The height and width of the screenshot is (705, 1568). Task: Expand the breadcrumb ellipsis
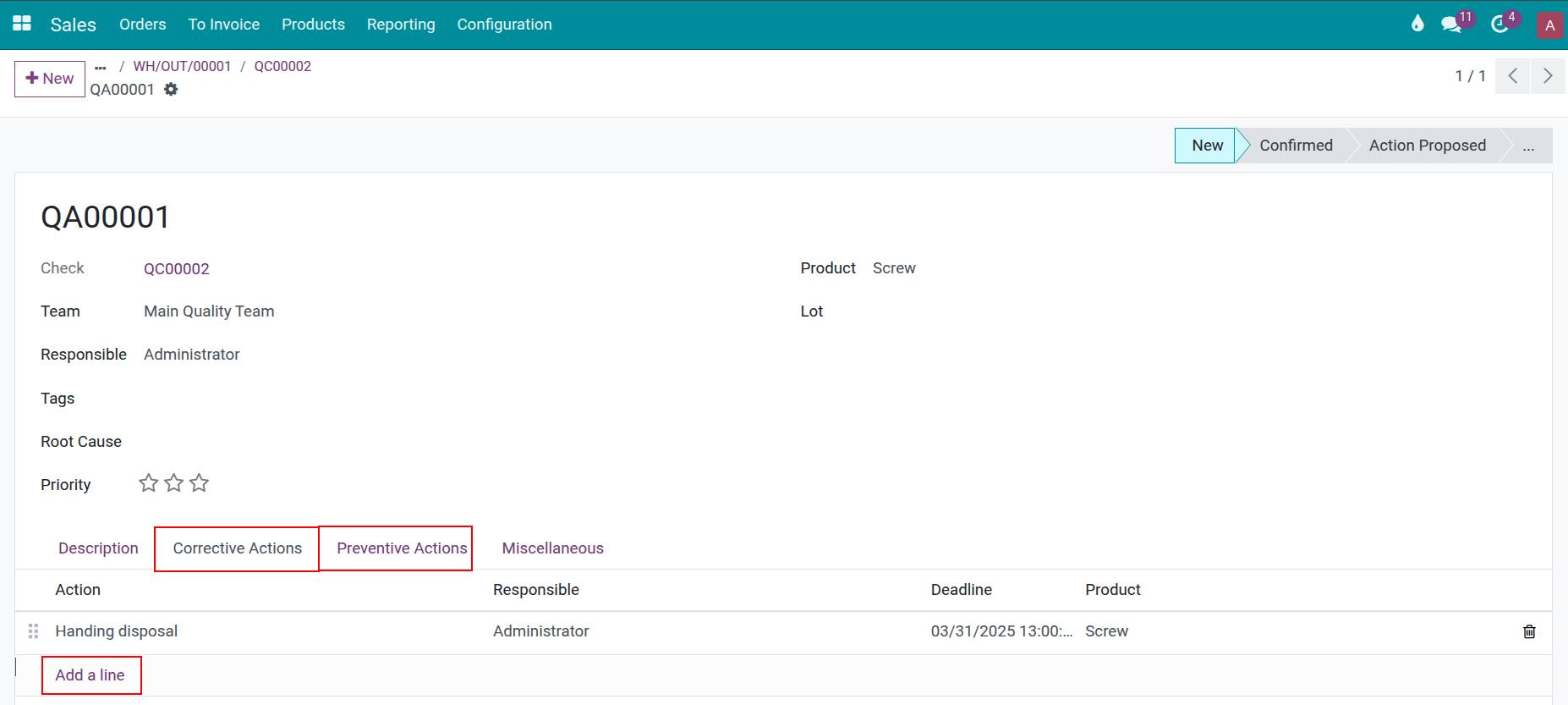[101, 67]
